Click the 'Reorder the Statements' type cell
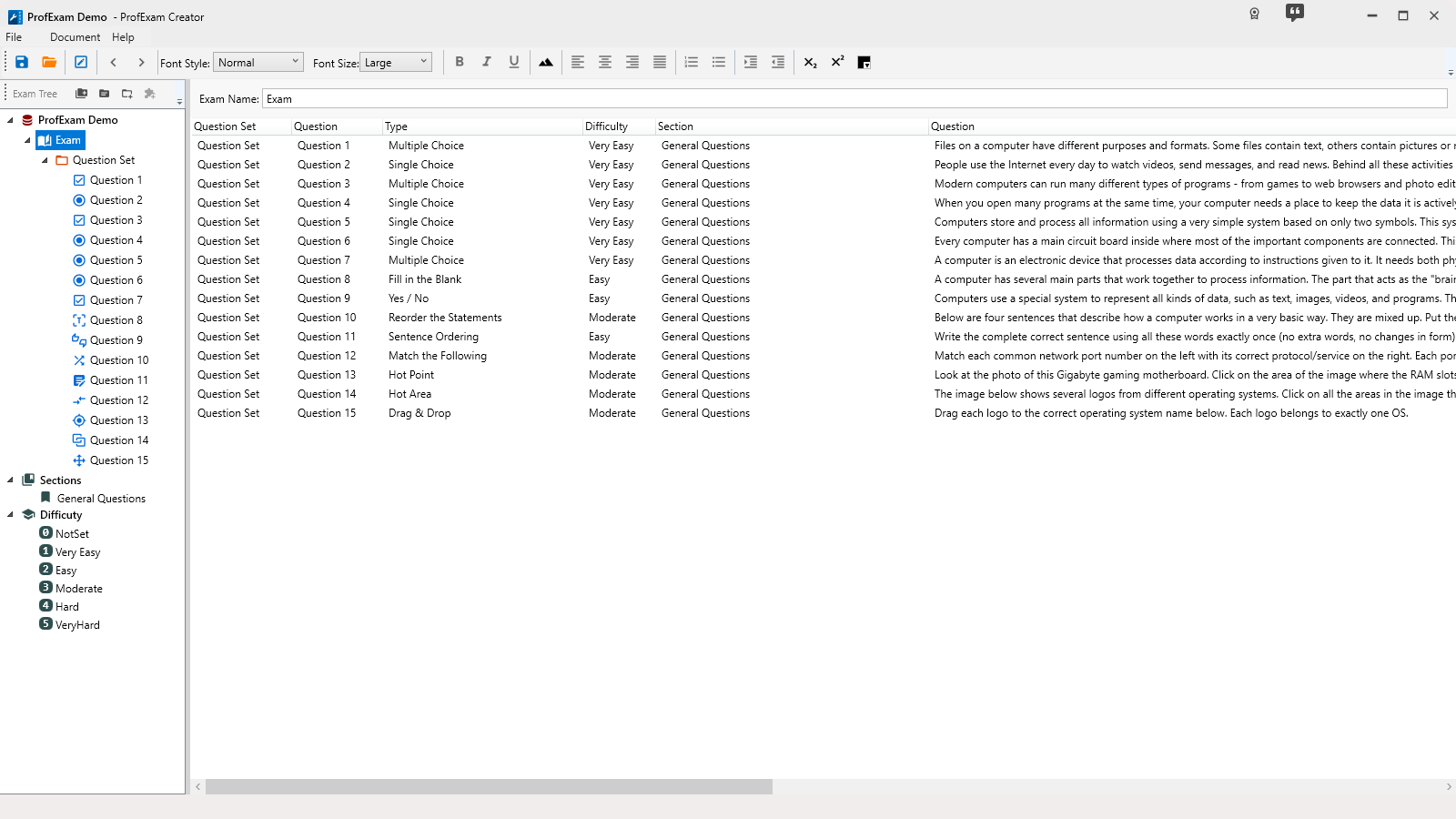The height and width of the screenshot is (819, 1456). [445, 318]
